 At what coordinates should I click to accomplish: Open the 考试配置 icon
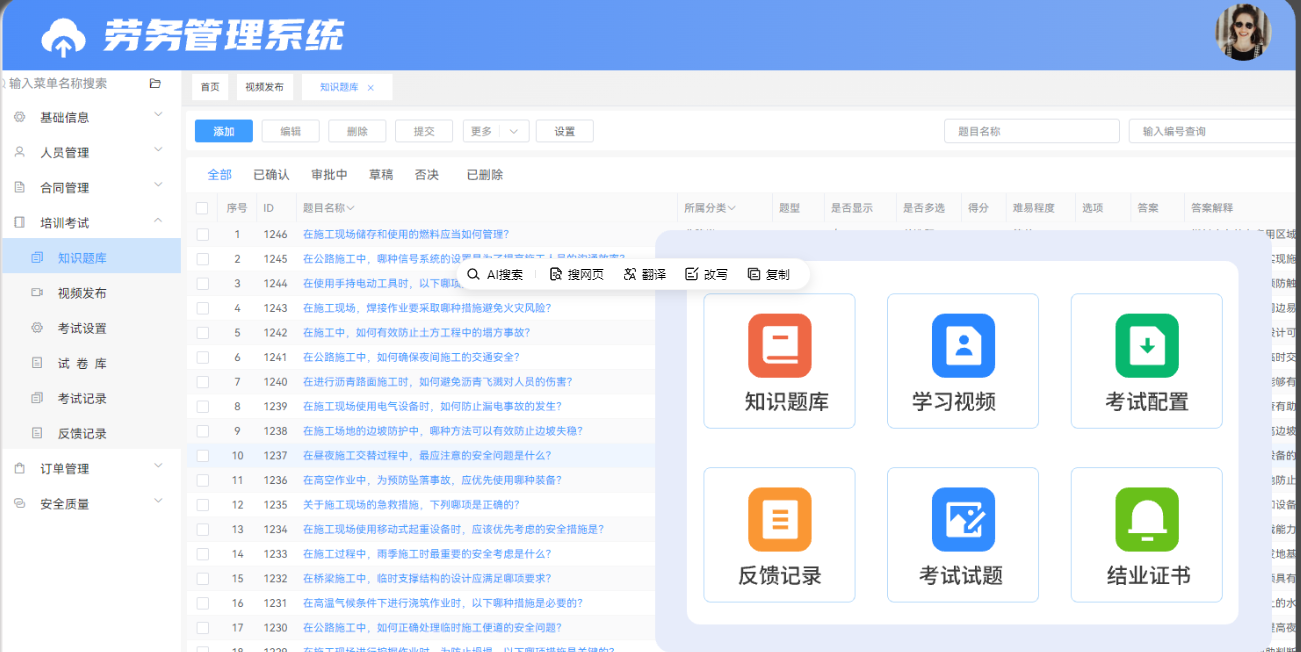pos(1146,360)
